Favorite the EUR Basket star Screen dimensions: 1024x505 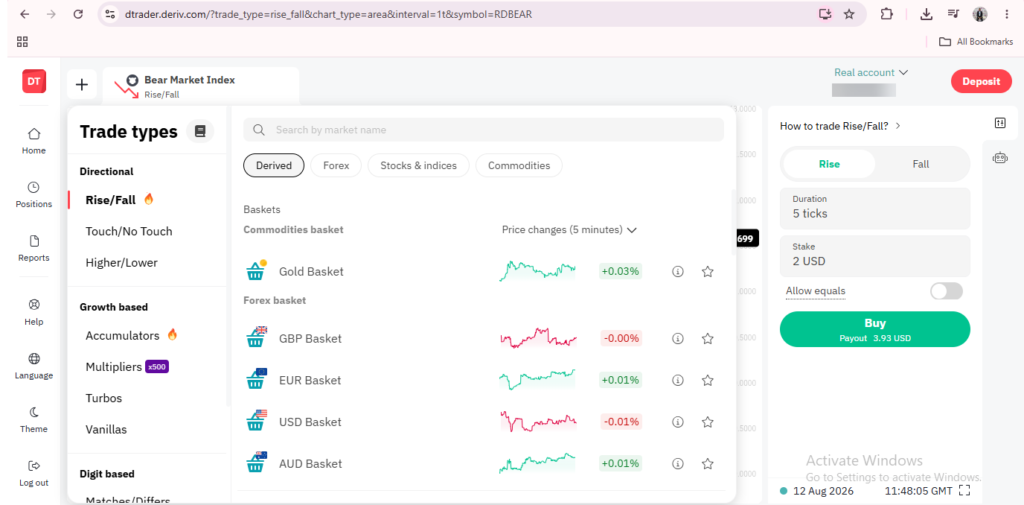(x=707, y=380)
